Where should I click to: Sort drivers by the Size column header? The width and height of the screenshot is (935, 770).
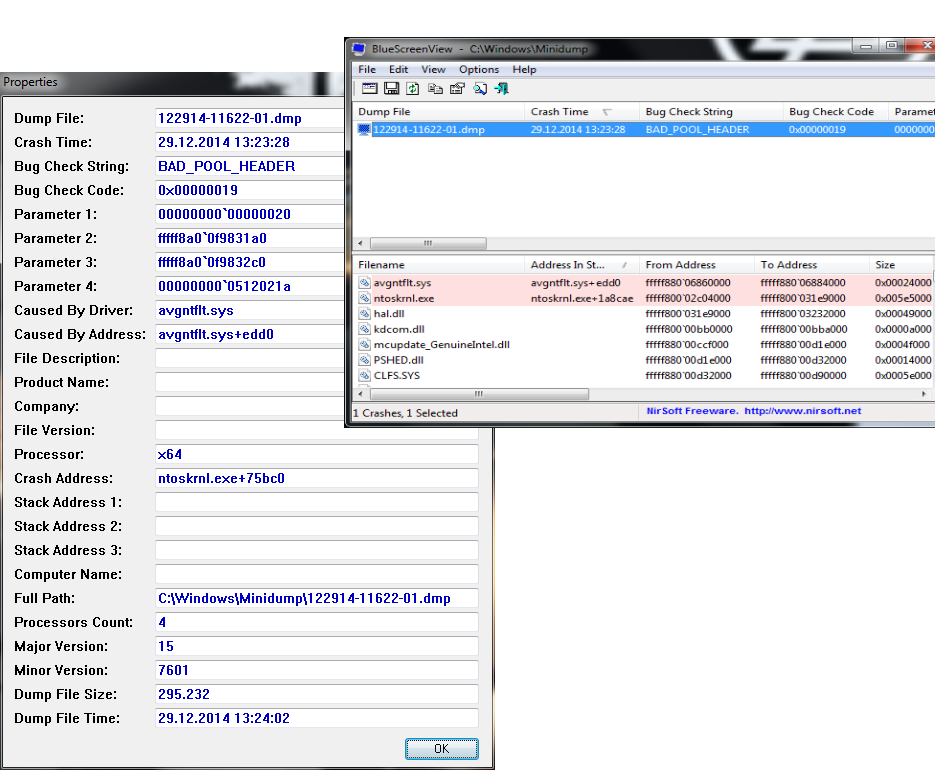point(900,265)
